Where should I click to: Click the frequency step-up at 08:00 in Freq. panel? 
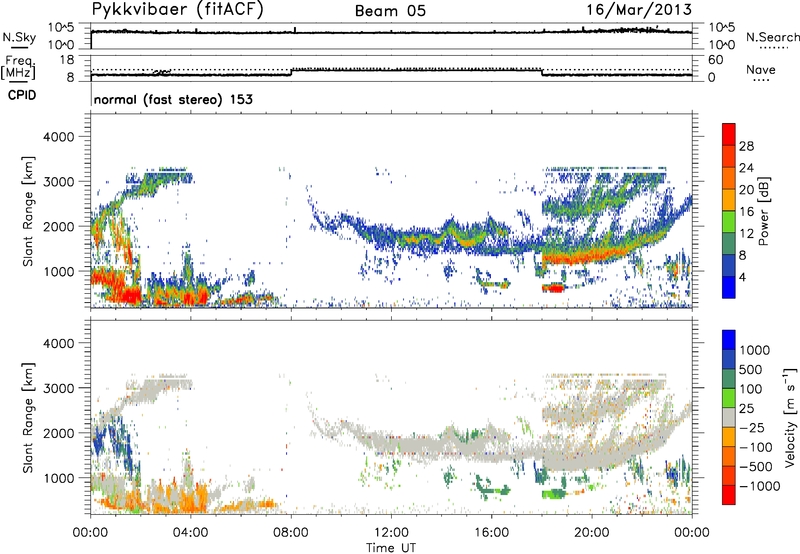[x=291, y=72]
